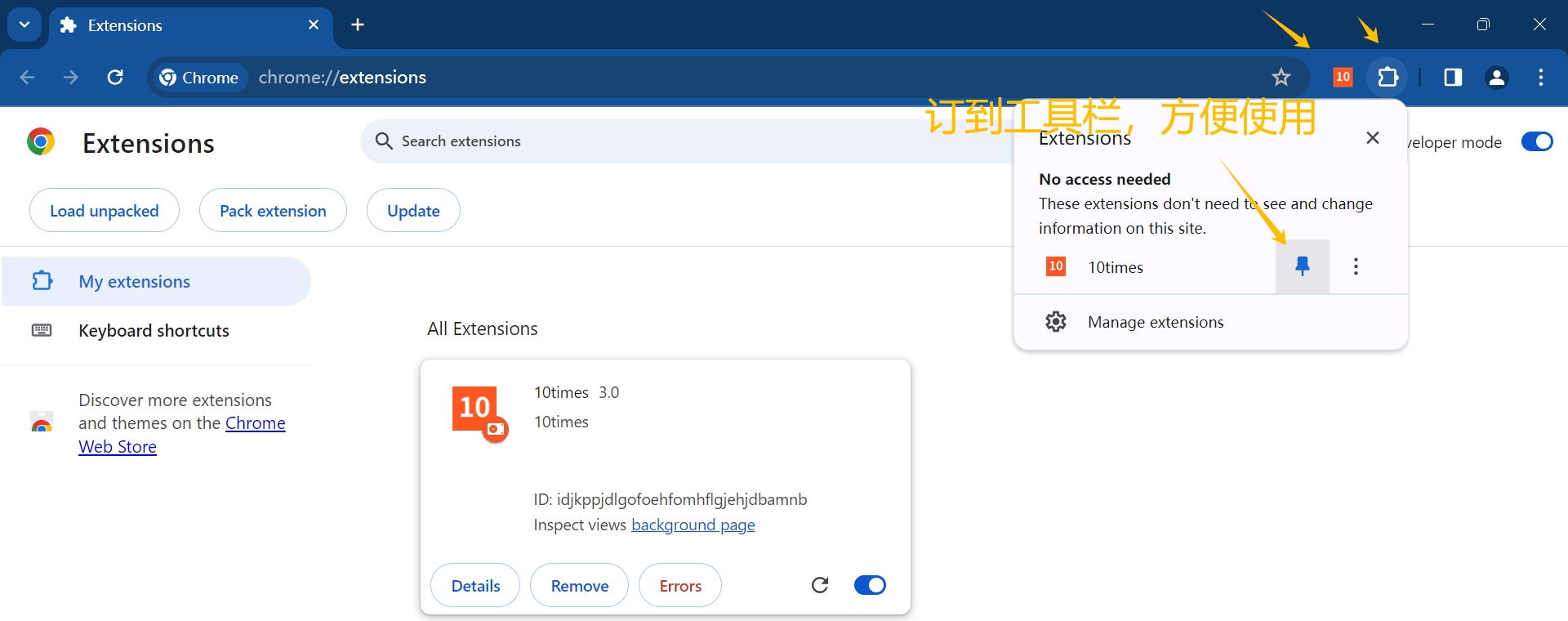Close the Extensions browser tab
The width and height of the screenshot is (1568, 621).
click(x=314, y=25)
